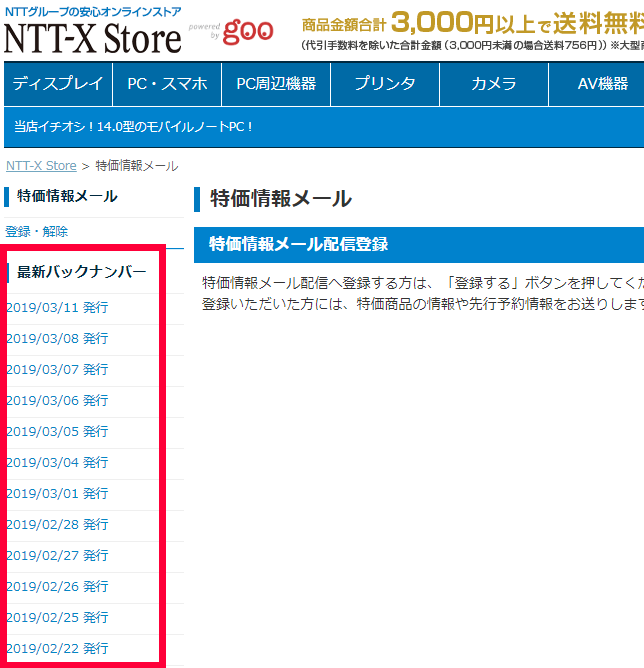
Task: Open the 2019/03/11 発行 back number
Action: pos(57,308)
